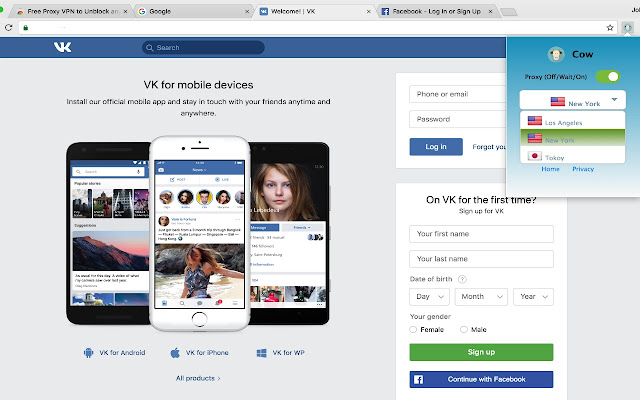Close the Google tab
Image resolution: width=640 pixels, height=400 pixels.
[247, 11]
